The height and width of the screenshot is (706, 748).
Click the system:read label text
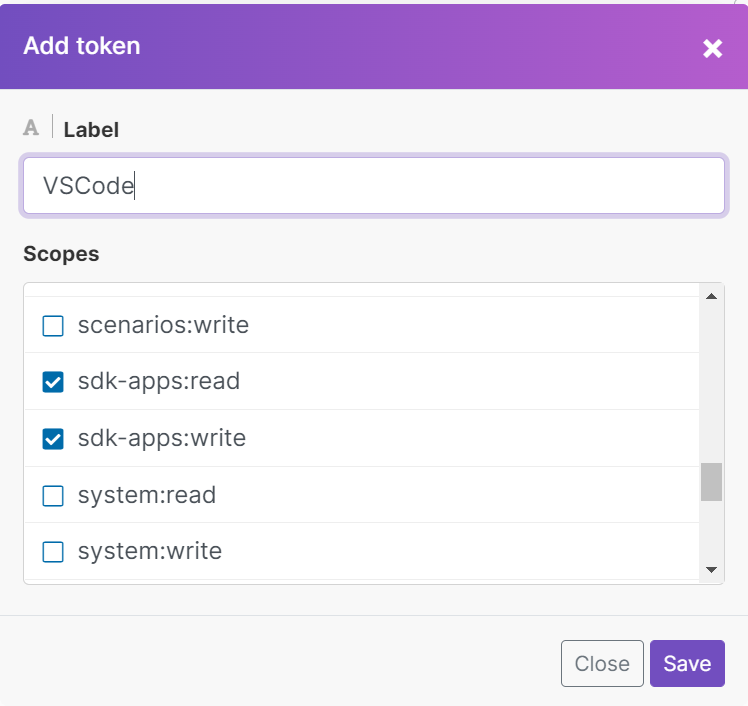pyautogui.click(x=147, y=495)
